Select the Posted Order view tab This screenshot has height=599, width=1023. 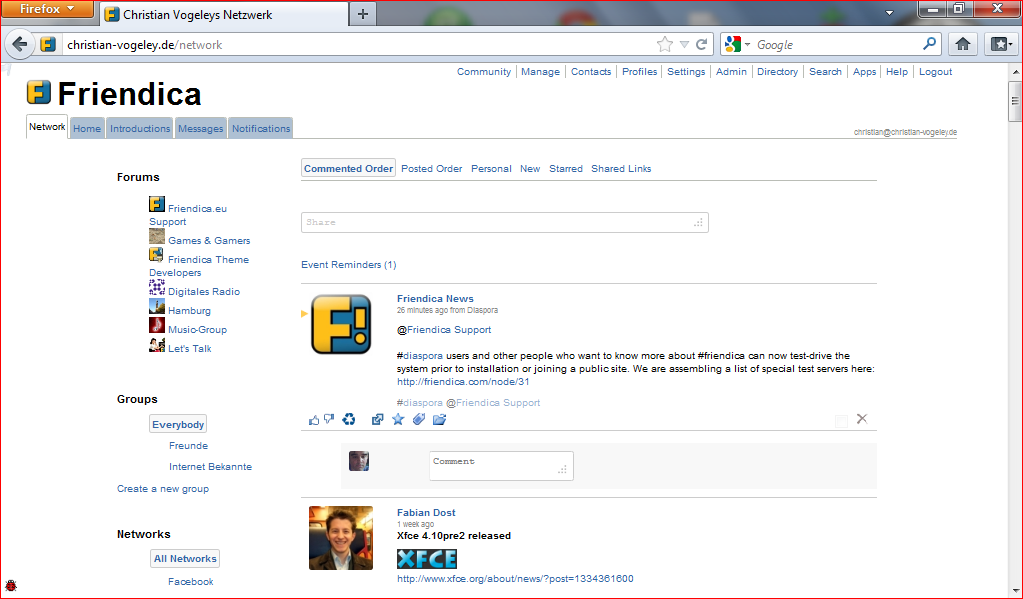(432, 169)
